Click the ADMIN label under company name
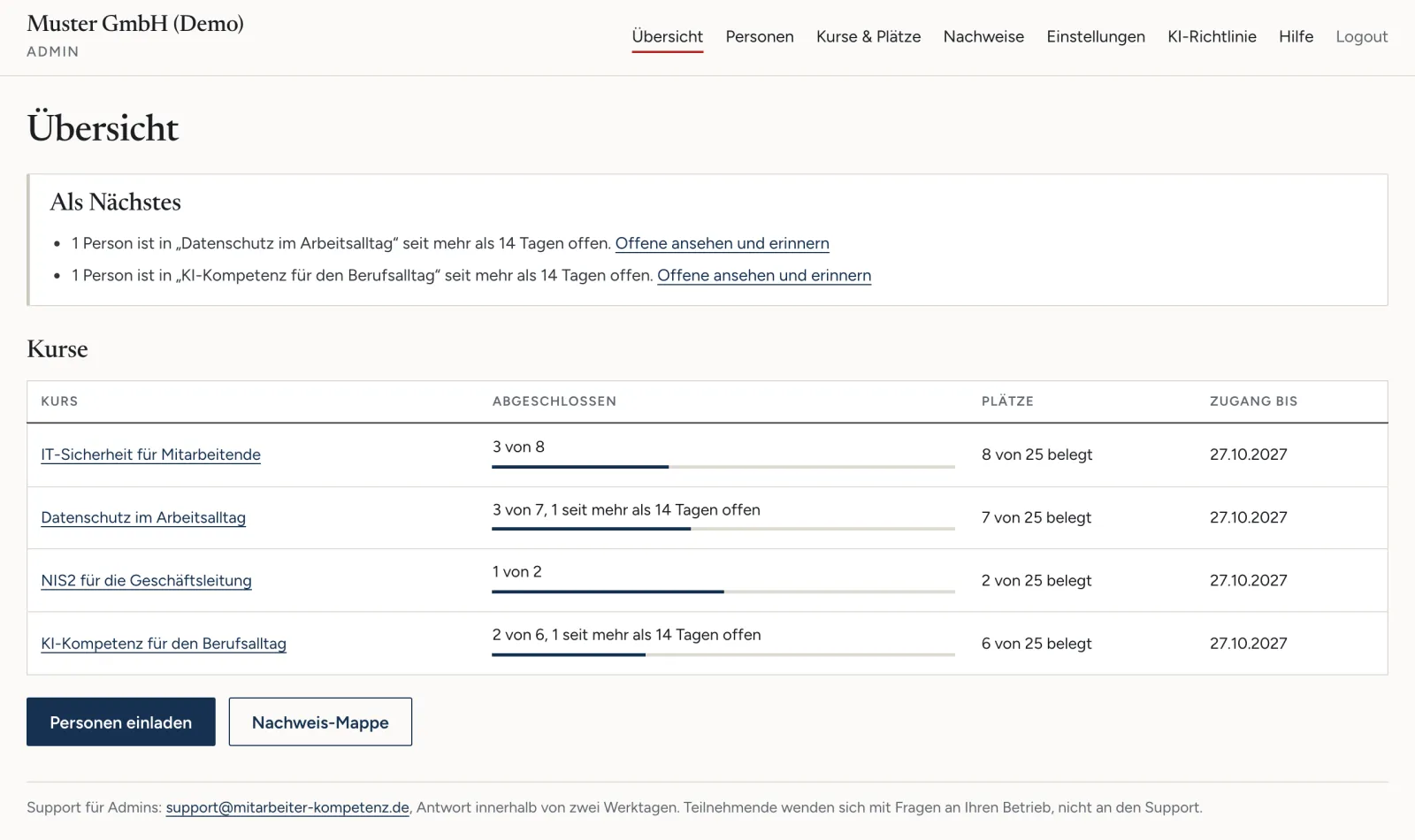1415x840 pixels. pyautogui.click(x=53, y=51)
